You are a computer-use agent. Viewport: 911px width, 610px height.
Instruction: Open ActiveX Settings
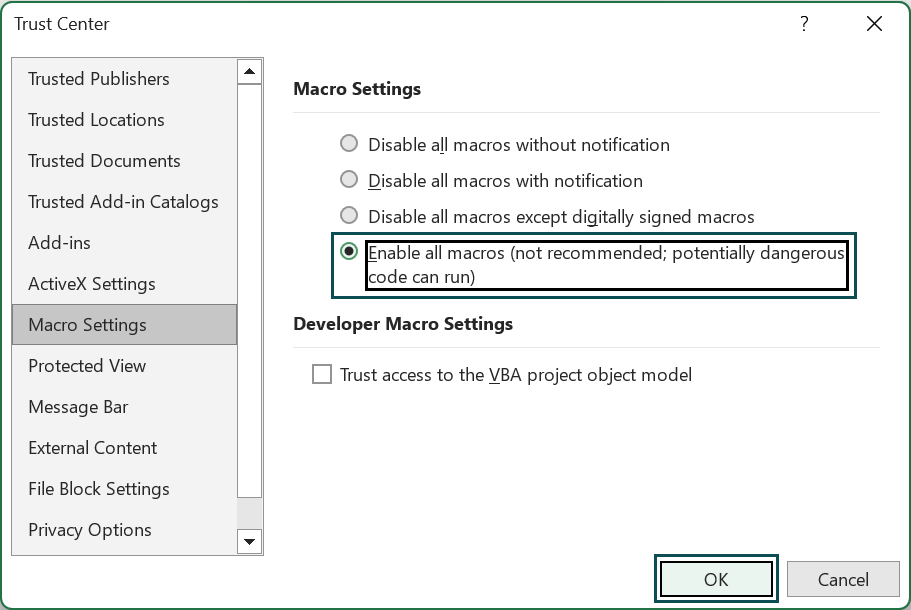coord(124,284)
